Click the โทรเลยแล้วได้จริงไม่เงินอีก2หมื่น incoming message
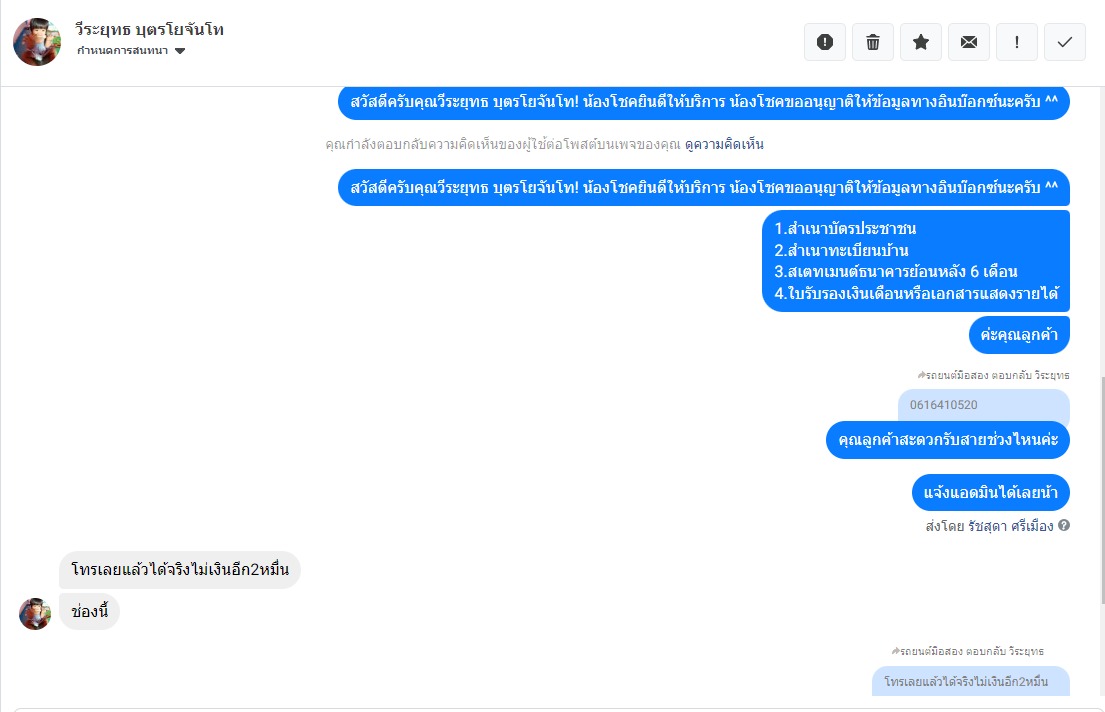Image resolution: width=1105 pixels, height=712 pixels. pos(180,570)
